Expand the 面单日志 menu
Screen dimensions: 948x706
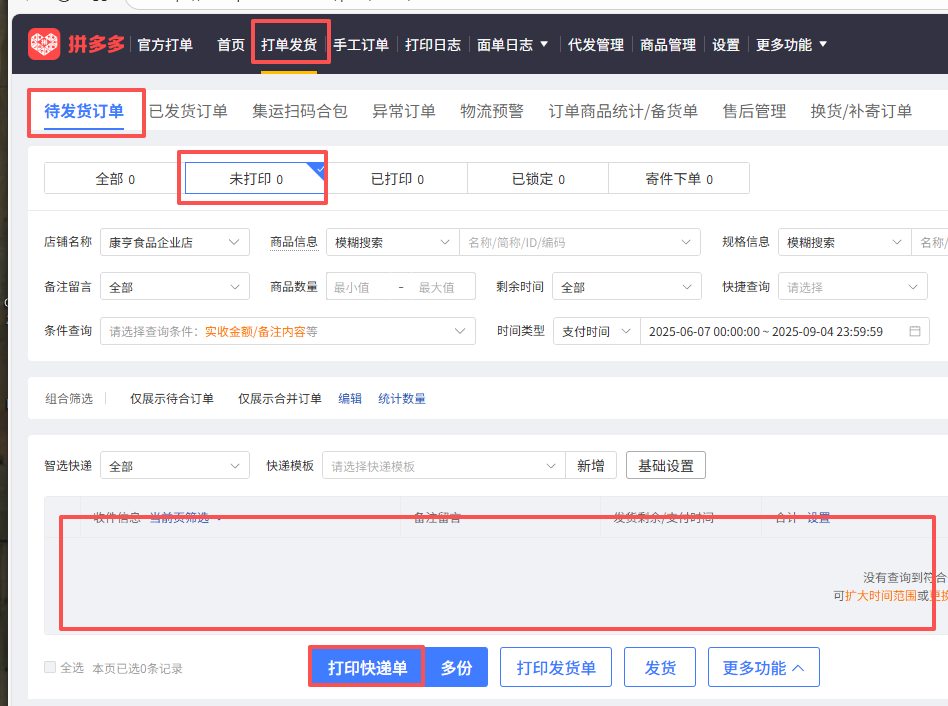click(x=512, y=45)
